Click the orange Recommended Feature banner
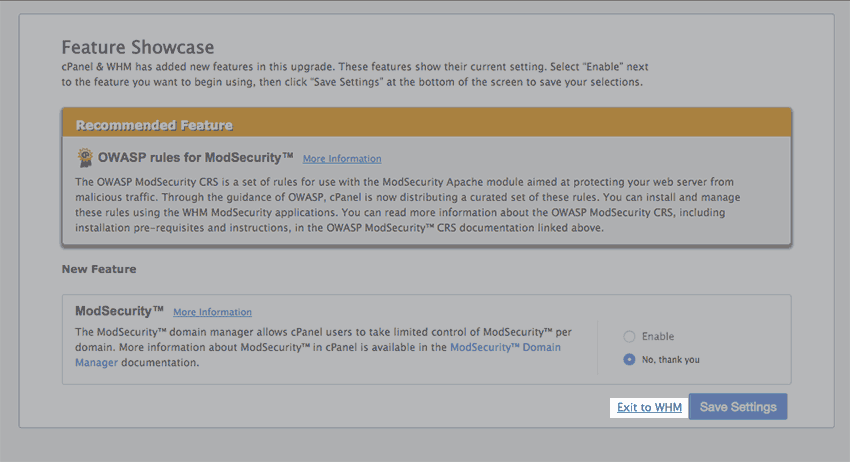850x462 pixels. coord(427,123)
